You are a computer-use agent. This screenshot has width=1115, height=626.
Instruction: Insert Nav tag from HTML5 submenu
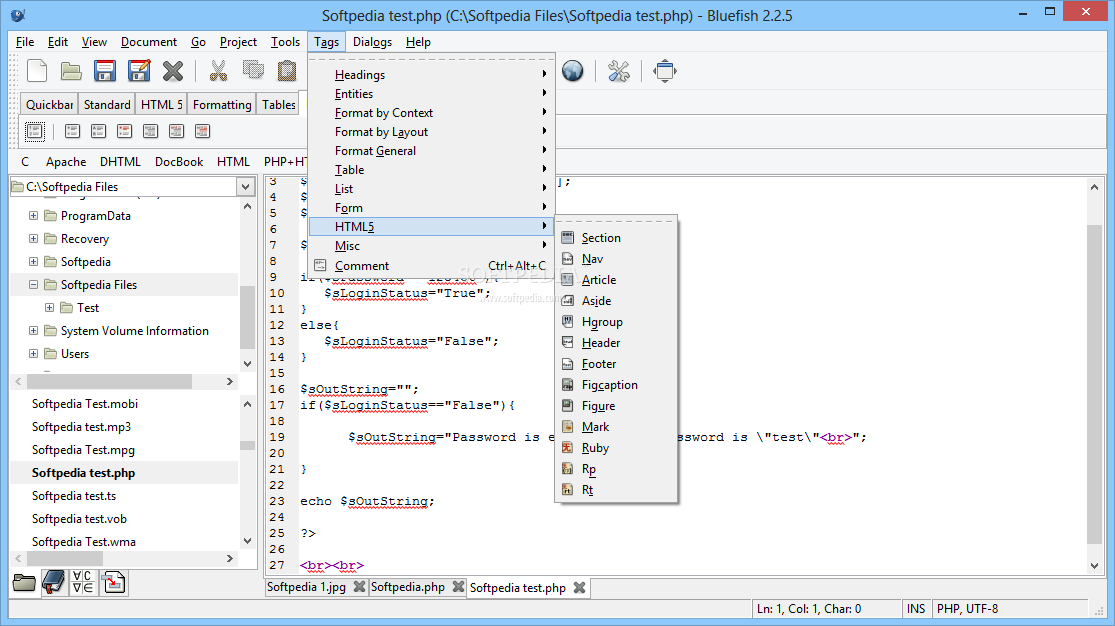[616, 259]
